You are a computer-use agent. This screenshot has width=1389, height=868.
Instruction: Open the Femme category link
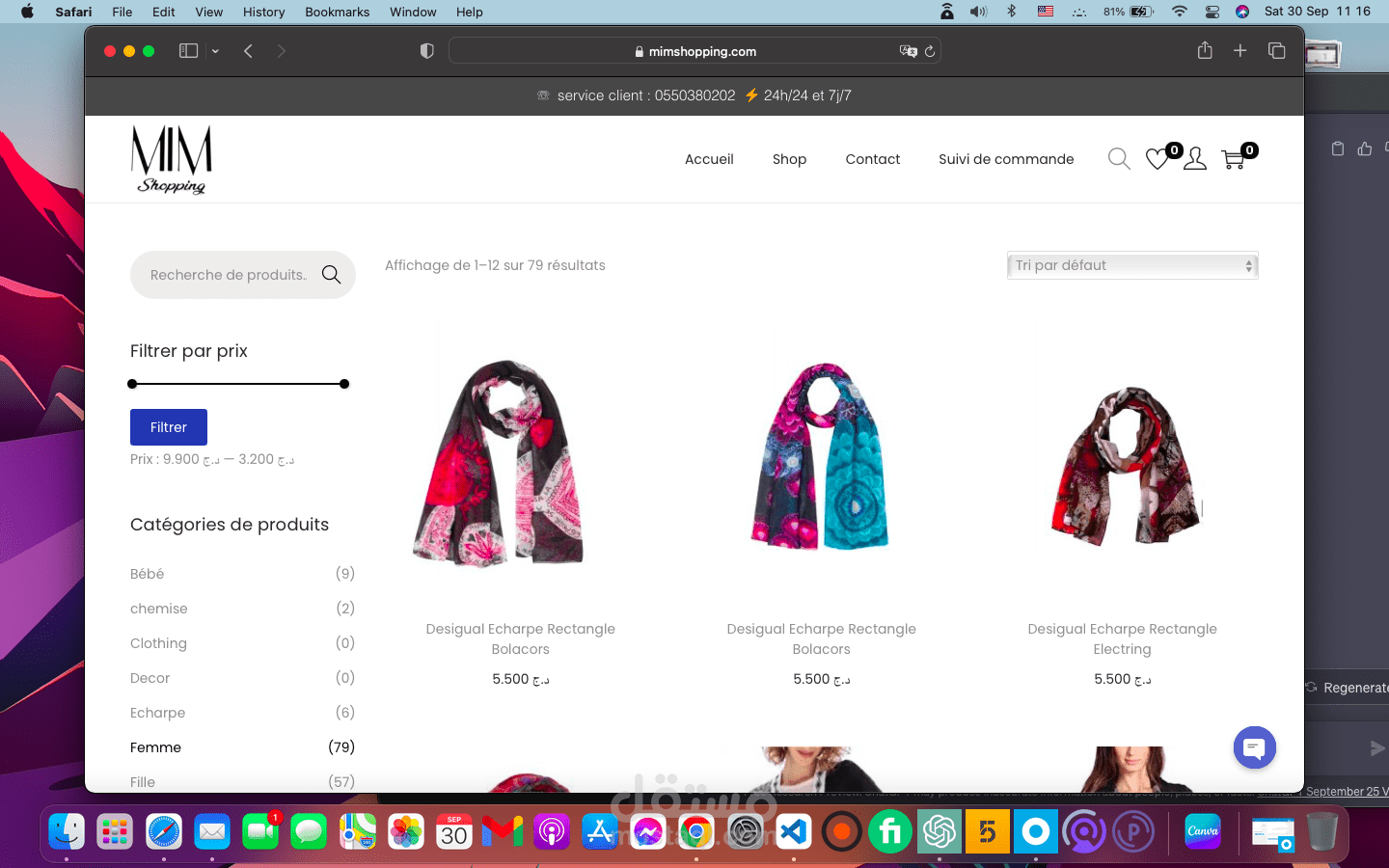[155, 747]
